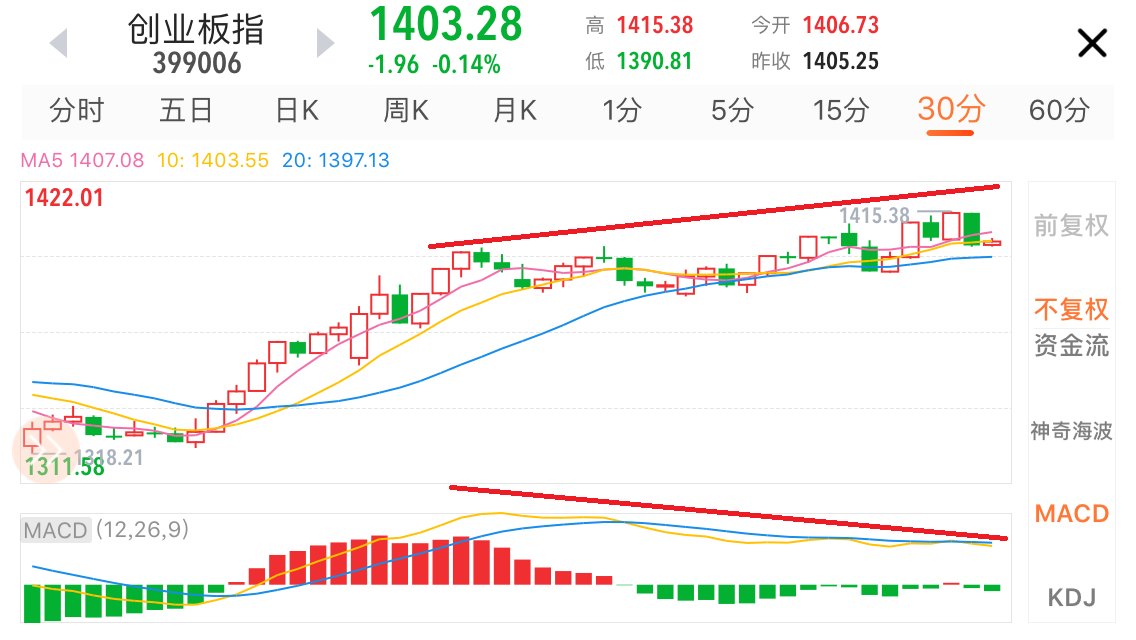Choose 不复权 adjustment option

(1072, 309)
